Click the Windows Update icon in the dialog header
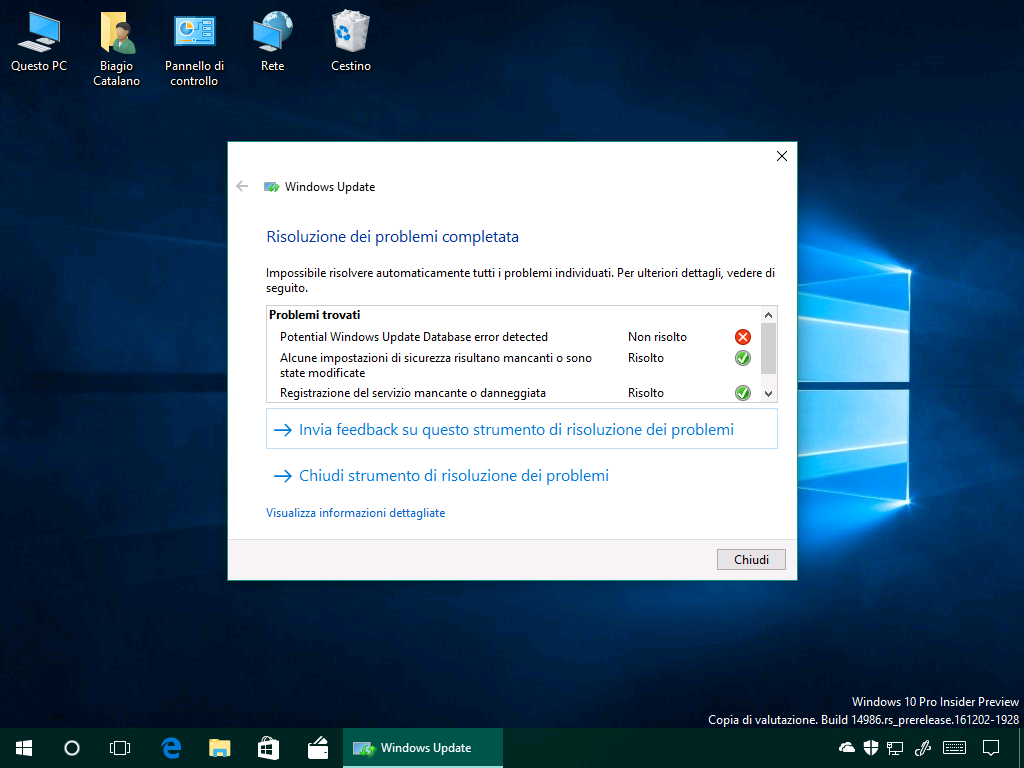 [272, 187]
